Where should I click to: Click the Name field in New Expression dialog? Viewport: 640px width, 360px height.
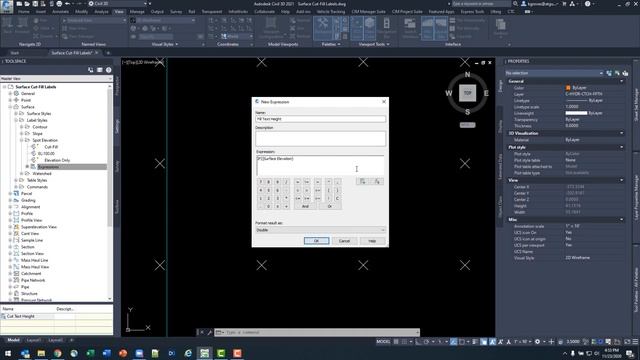(x=320, y=119)
